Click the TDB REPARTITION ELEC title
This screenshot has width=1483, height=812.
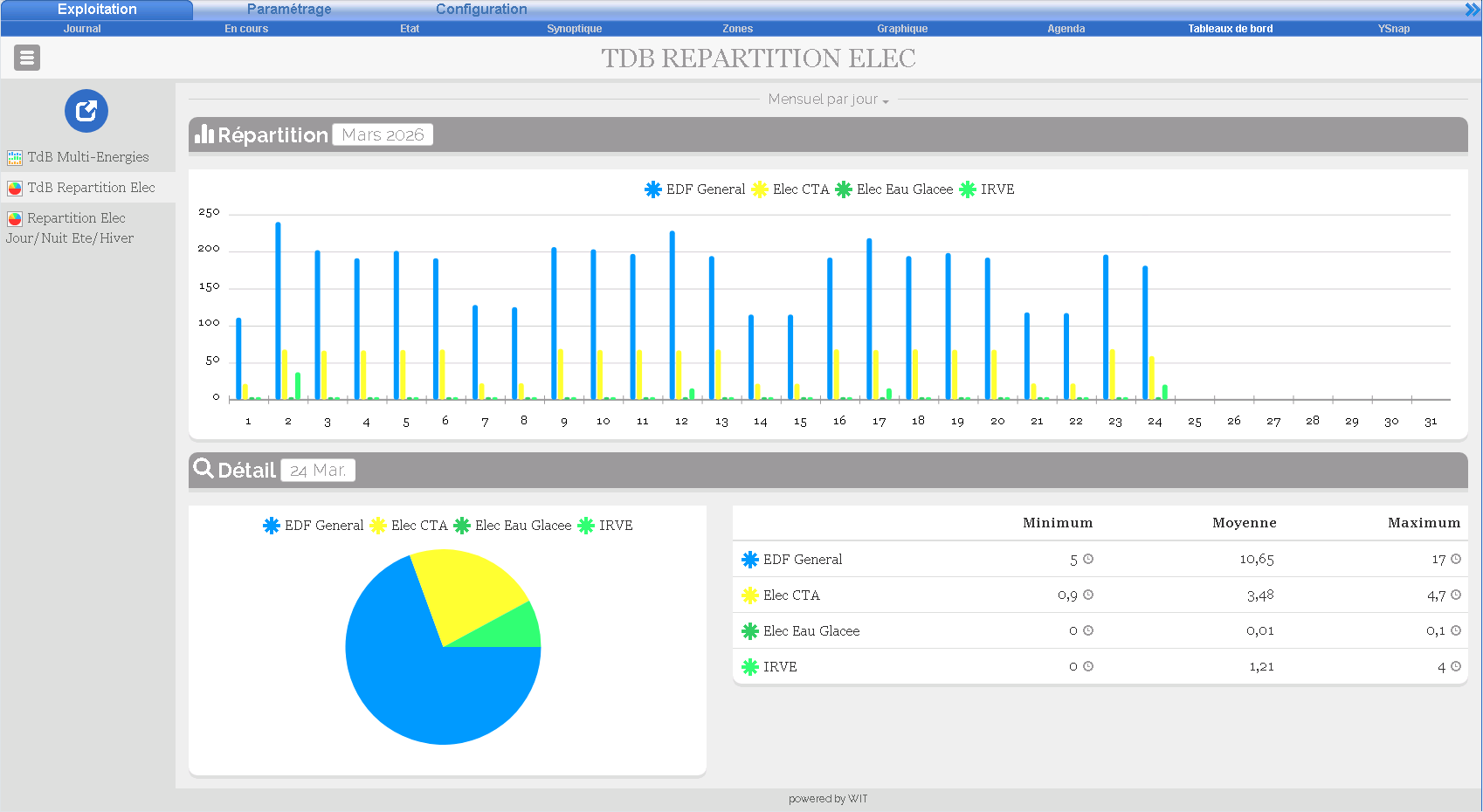click(x=758, y=58)
